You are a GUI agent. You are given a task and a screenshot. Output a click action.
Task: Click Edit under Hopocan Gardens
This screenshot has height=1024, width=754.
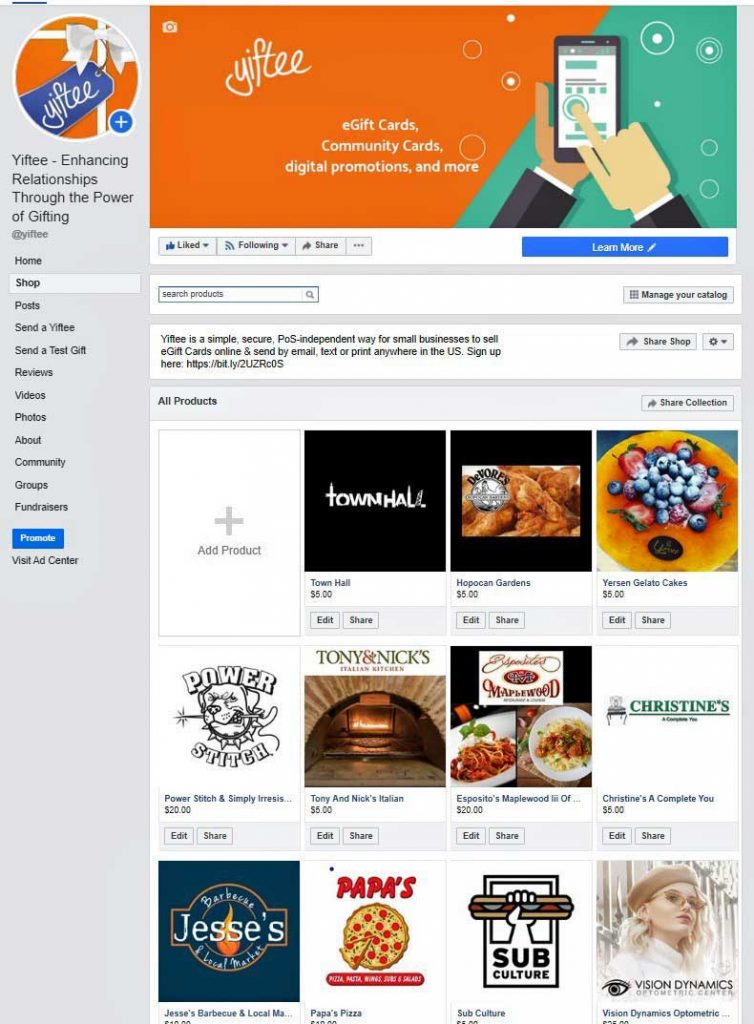coord(471,620)
